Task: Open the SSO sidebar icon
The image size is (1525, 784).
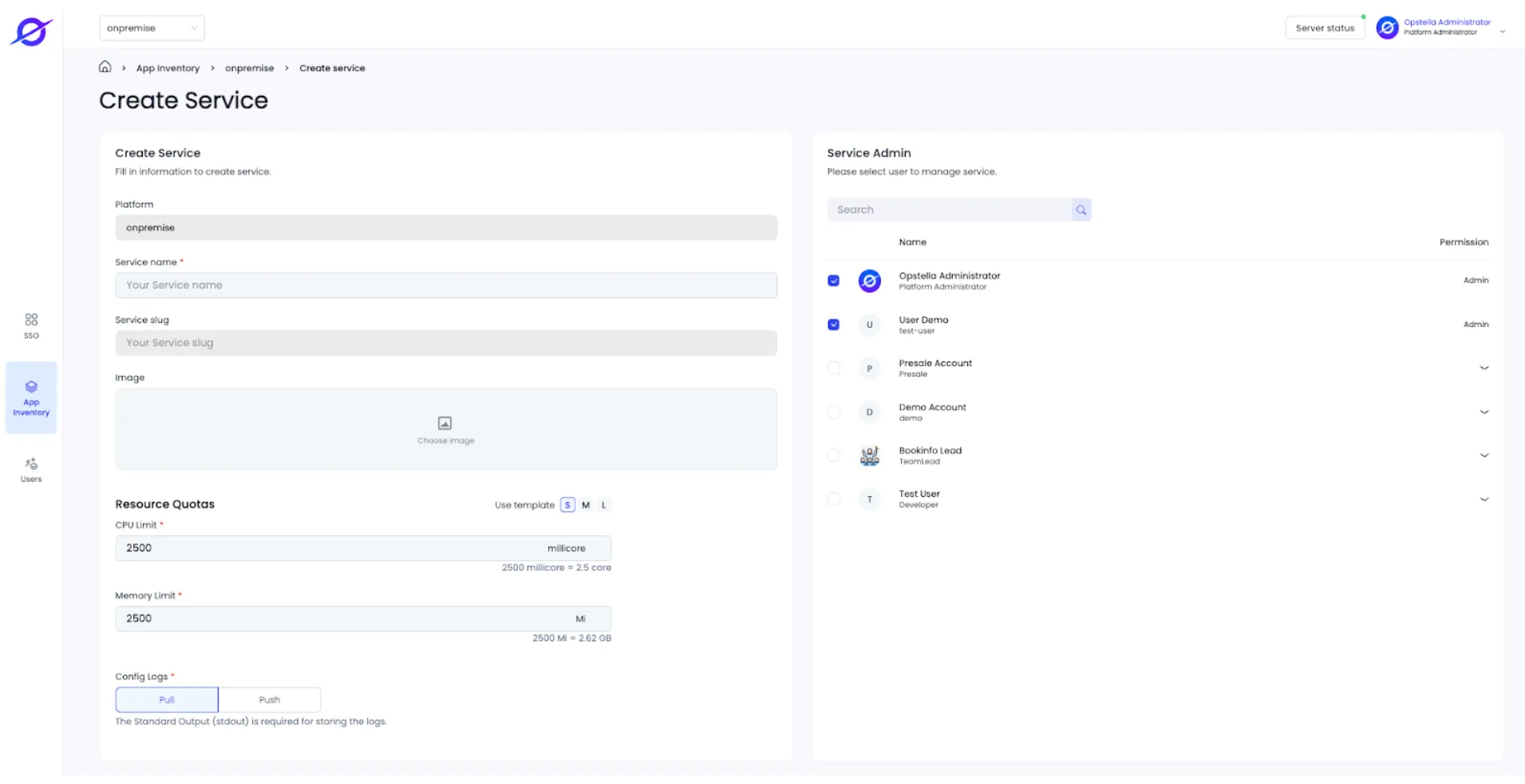Action: [31, 325]
